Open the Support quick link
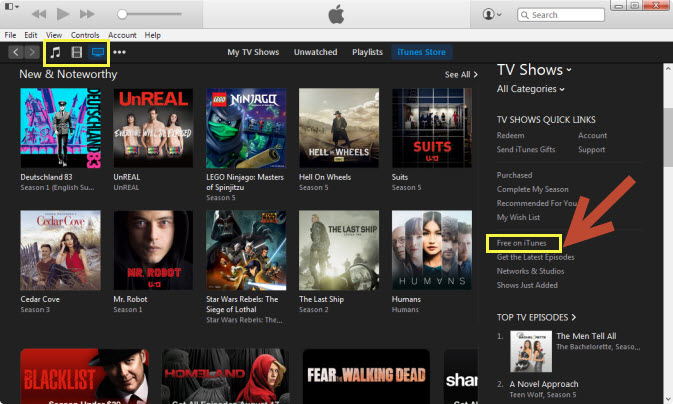The width and height of the screenshot is (673, 404). pos(591,150)
